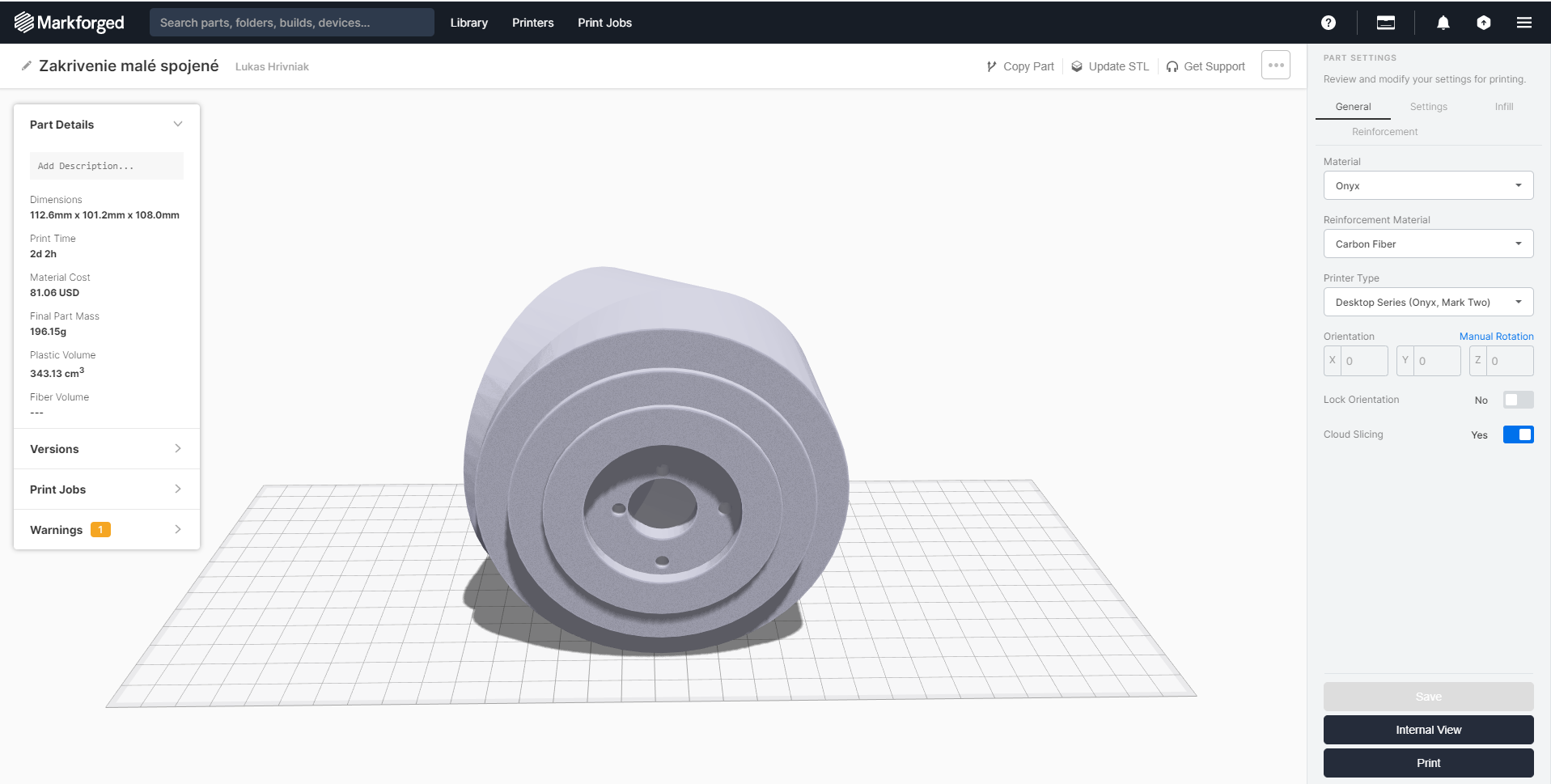Click the Manual Rotation link
The image size is (1551, 784).
click(x=1496, y=337)
